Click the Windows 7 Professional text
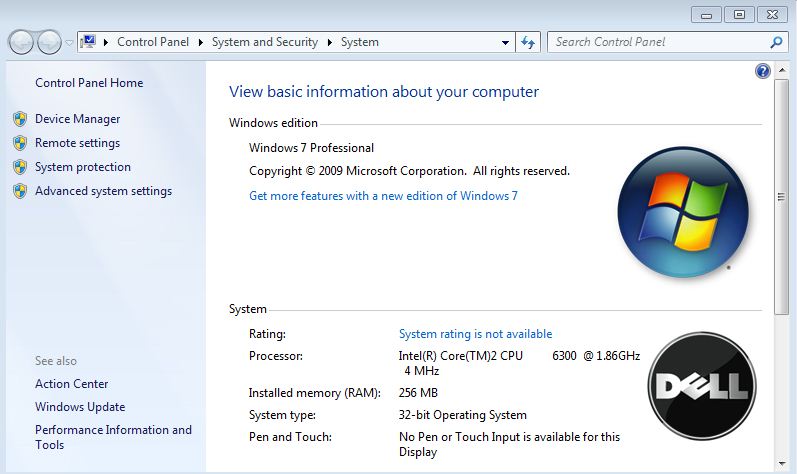The height and width of the screenshot is (474, 797). tap(311, 148)
